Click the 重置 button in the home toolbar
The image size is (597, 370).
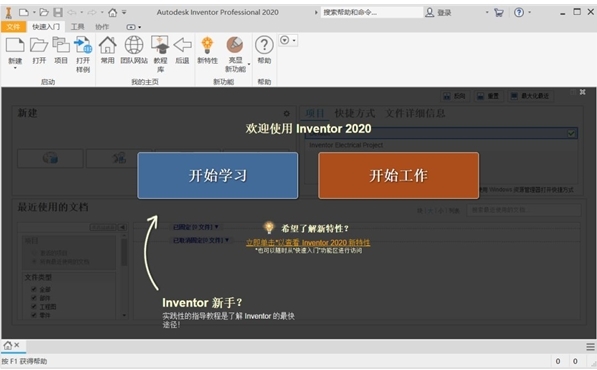click(x=488, y=96)
